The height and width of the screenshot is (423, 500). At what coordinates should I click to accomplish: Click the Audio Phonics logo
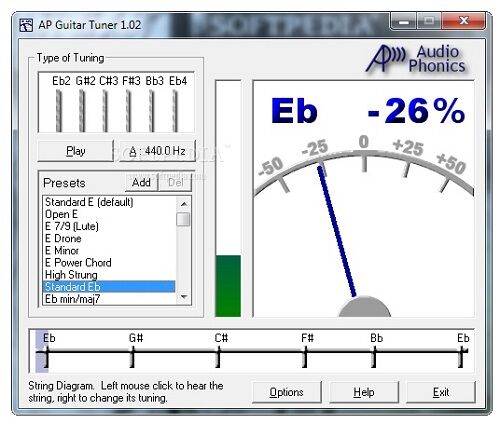coord(416,59)
